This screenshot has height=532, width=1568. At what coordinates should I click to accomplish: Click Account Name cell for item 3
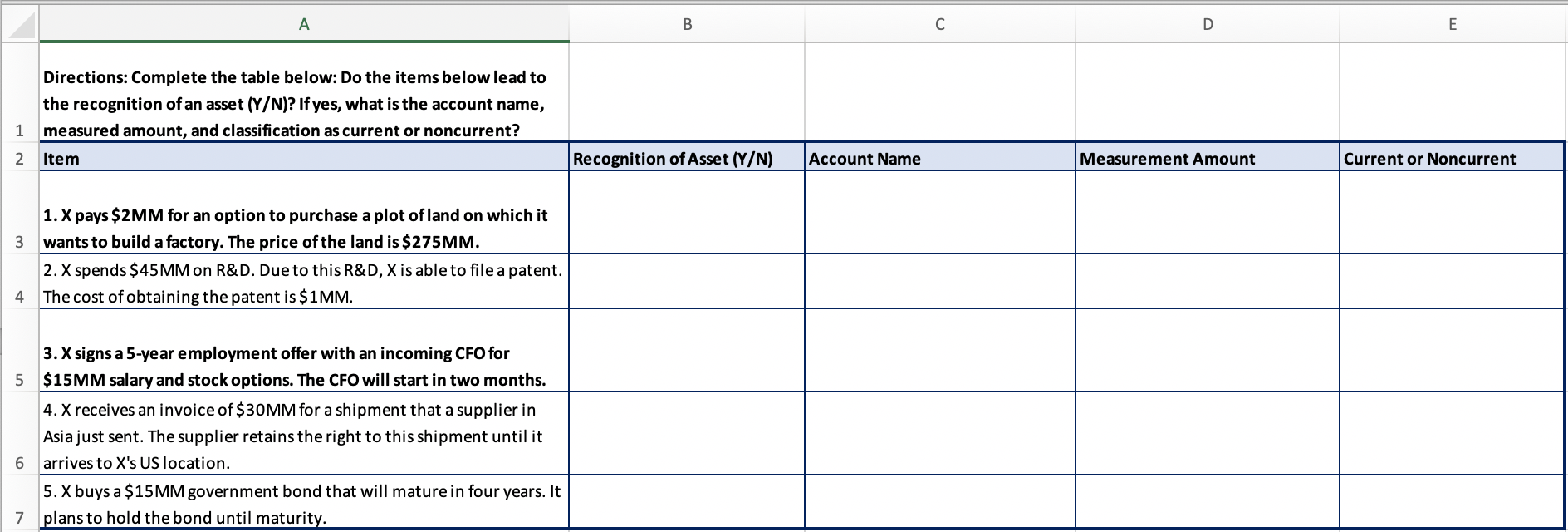[939, 350]
